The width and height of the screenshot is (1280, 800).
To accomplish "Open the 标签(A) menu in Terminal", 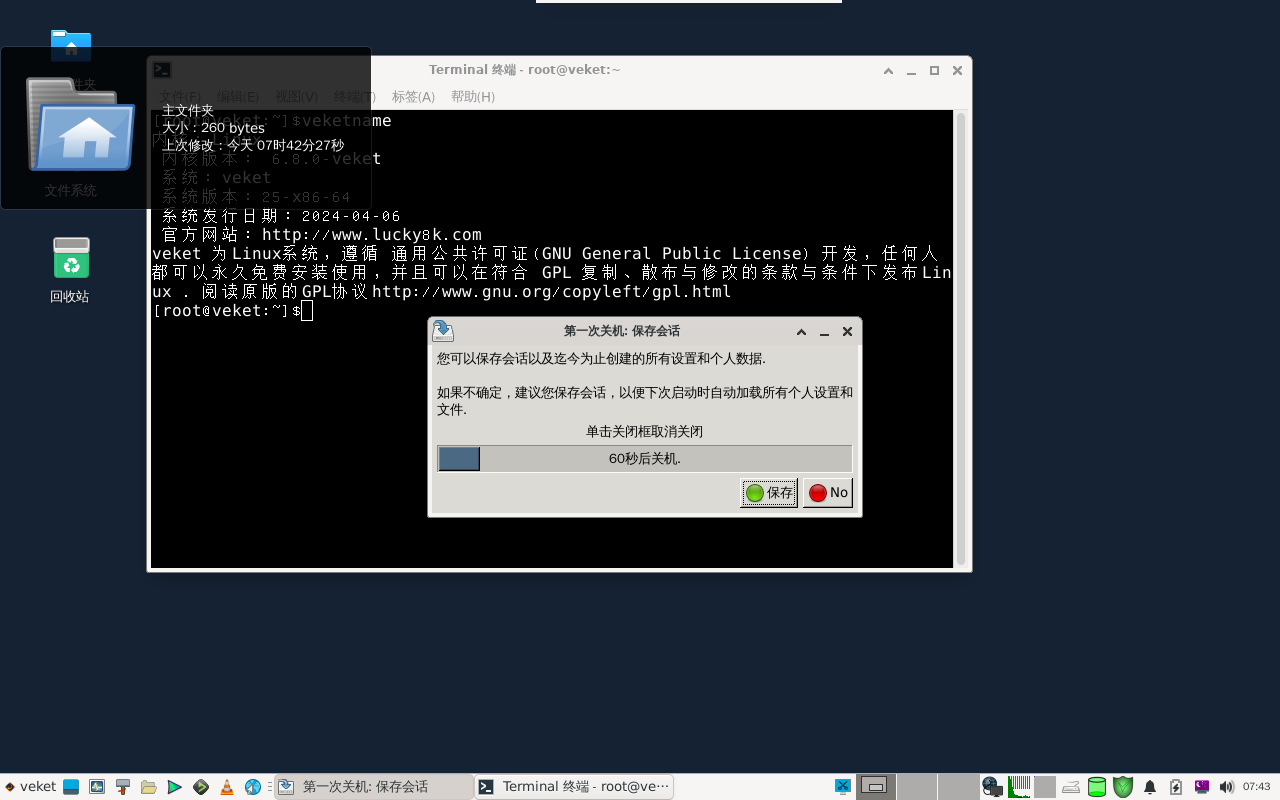I will 413,97.
